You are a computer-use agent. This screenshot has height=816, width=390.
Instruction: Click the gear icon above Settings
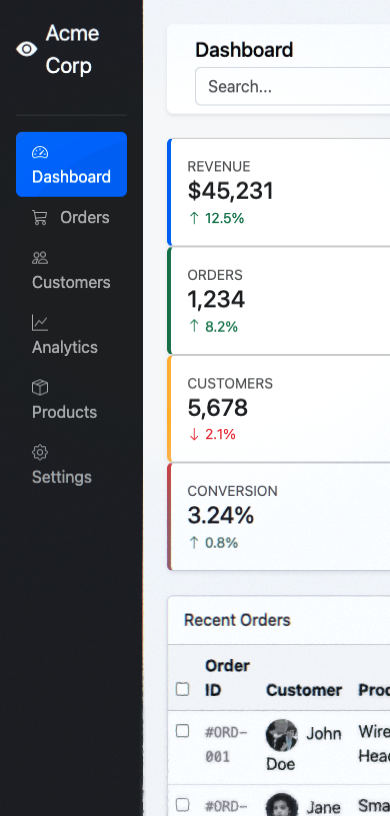pos(40,452)
